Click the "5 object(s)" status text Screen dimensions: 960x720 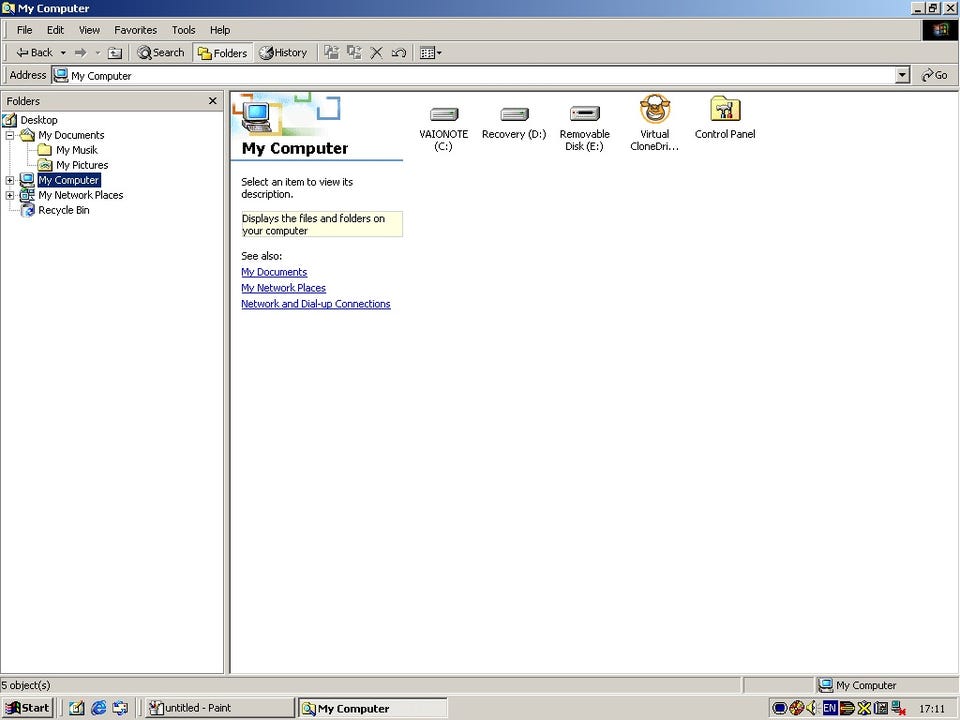point(26,685)
